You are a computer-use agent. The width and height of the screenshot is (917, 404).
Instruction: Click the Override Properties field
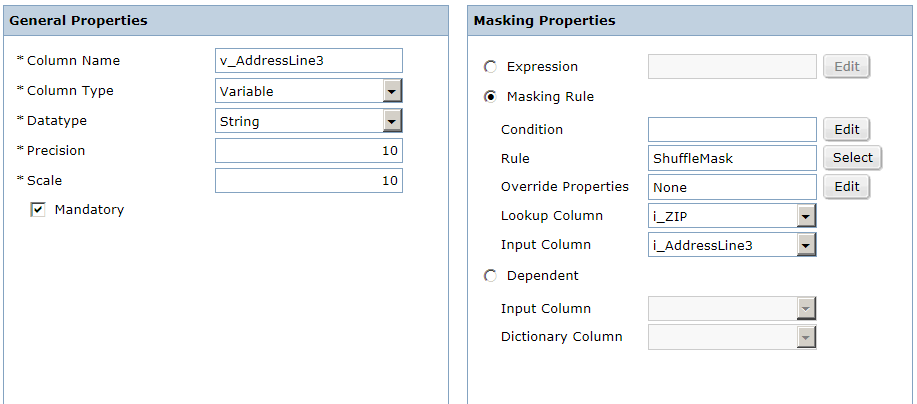pyautogui.click(x=732, y=187)
